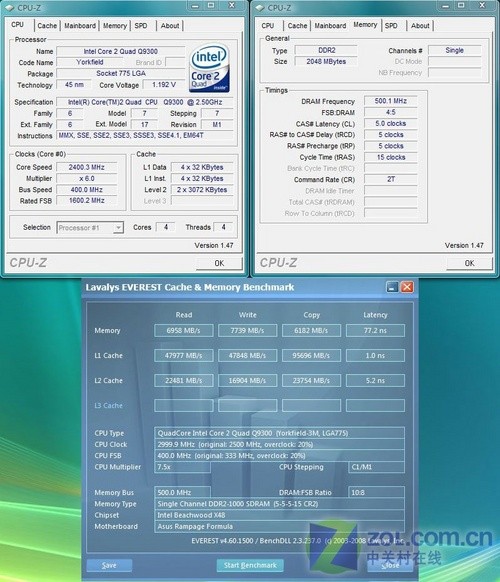Screen dimensions: 500x582
Task: Click the CPU-Z title icon in right window
Action: pyautogui.click(x=260, y=7)
